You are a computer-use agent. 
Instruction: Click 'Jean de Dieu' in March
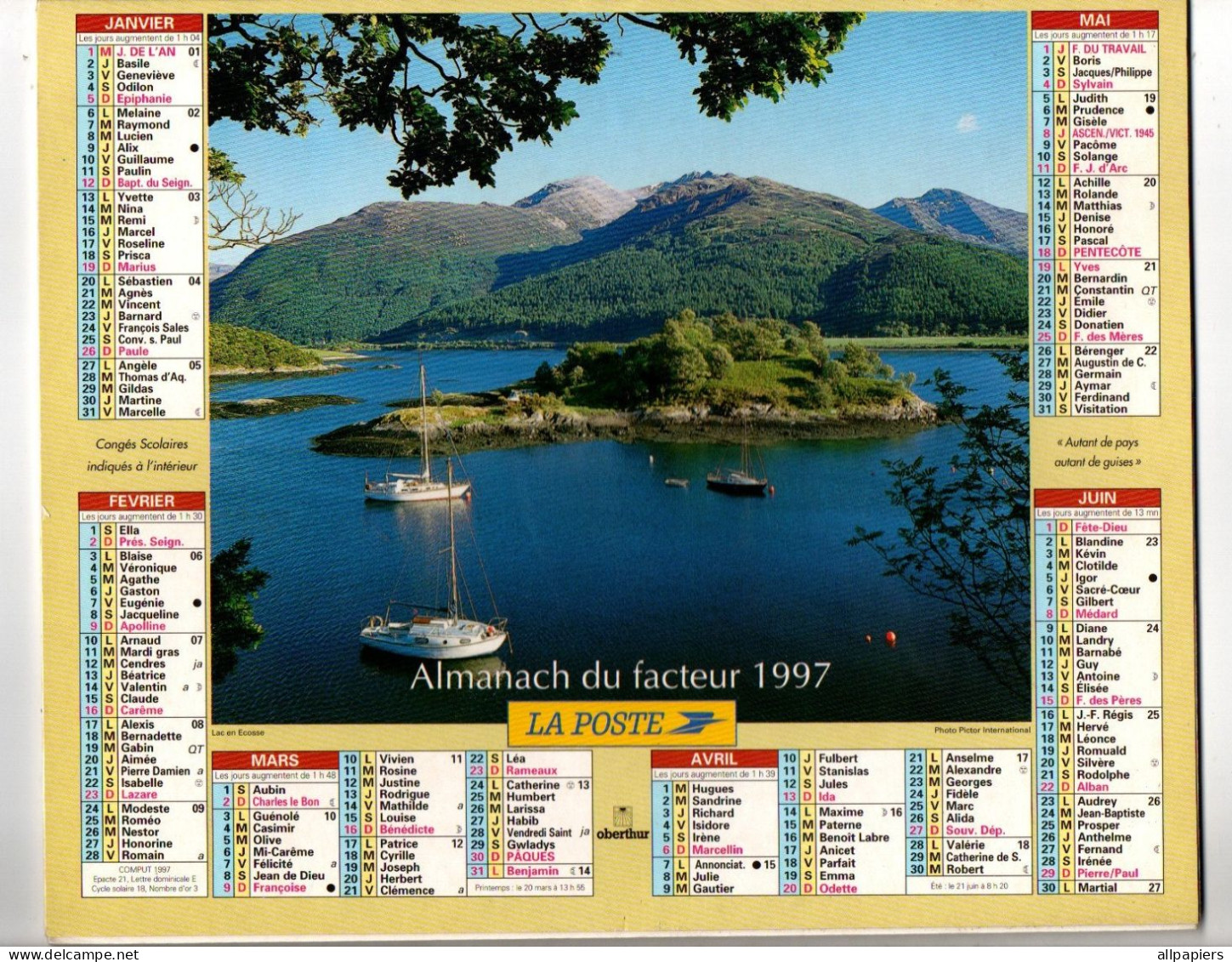(x=289, y=876)
